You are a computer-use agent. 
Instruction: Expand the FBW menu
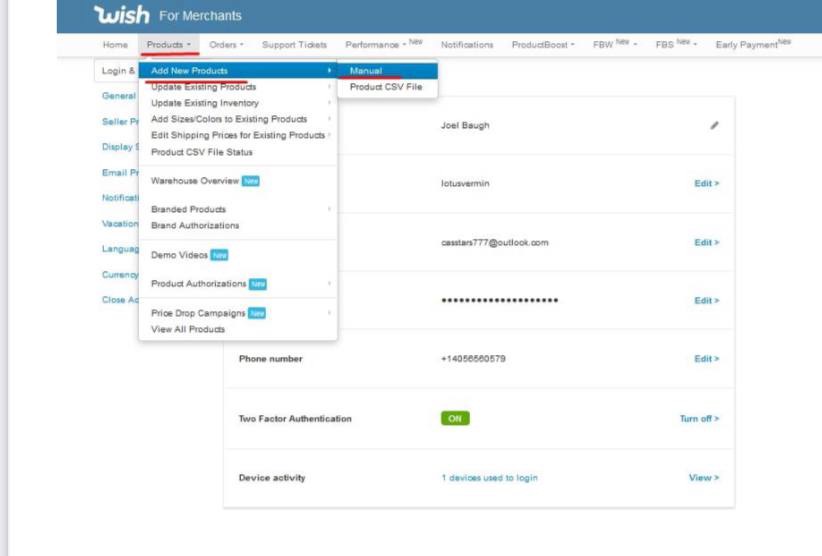(x=615, y=44)
